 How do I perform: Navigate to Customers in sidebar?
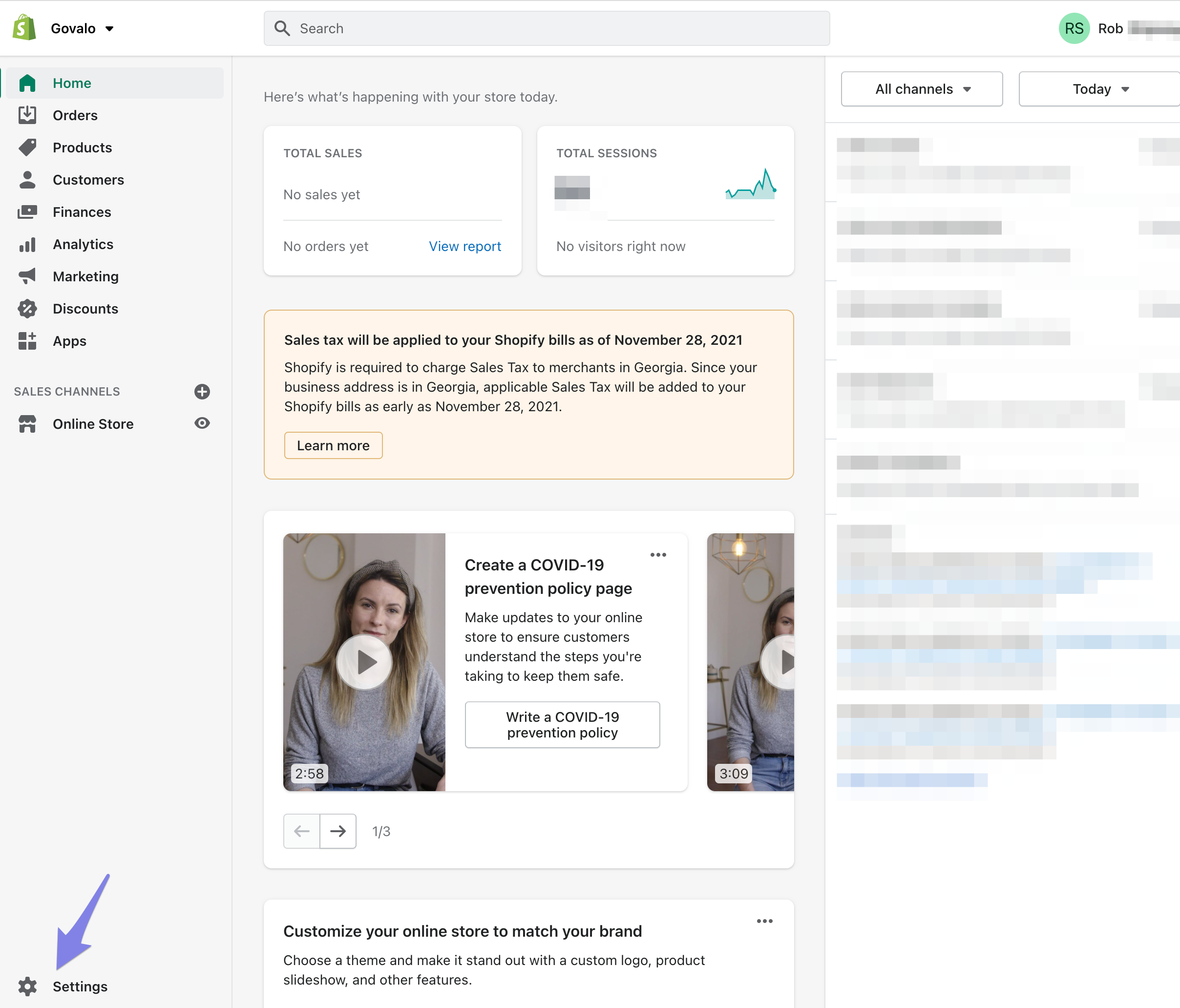pos(88,180)
